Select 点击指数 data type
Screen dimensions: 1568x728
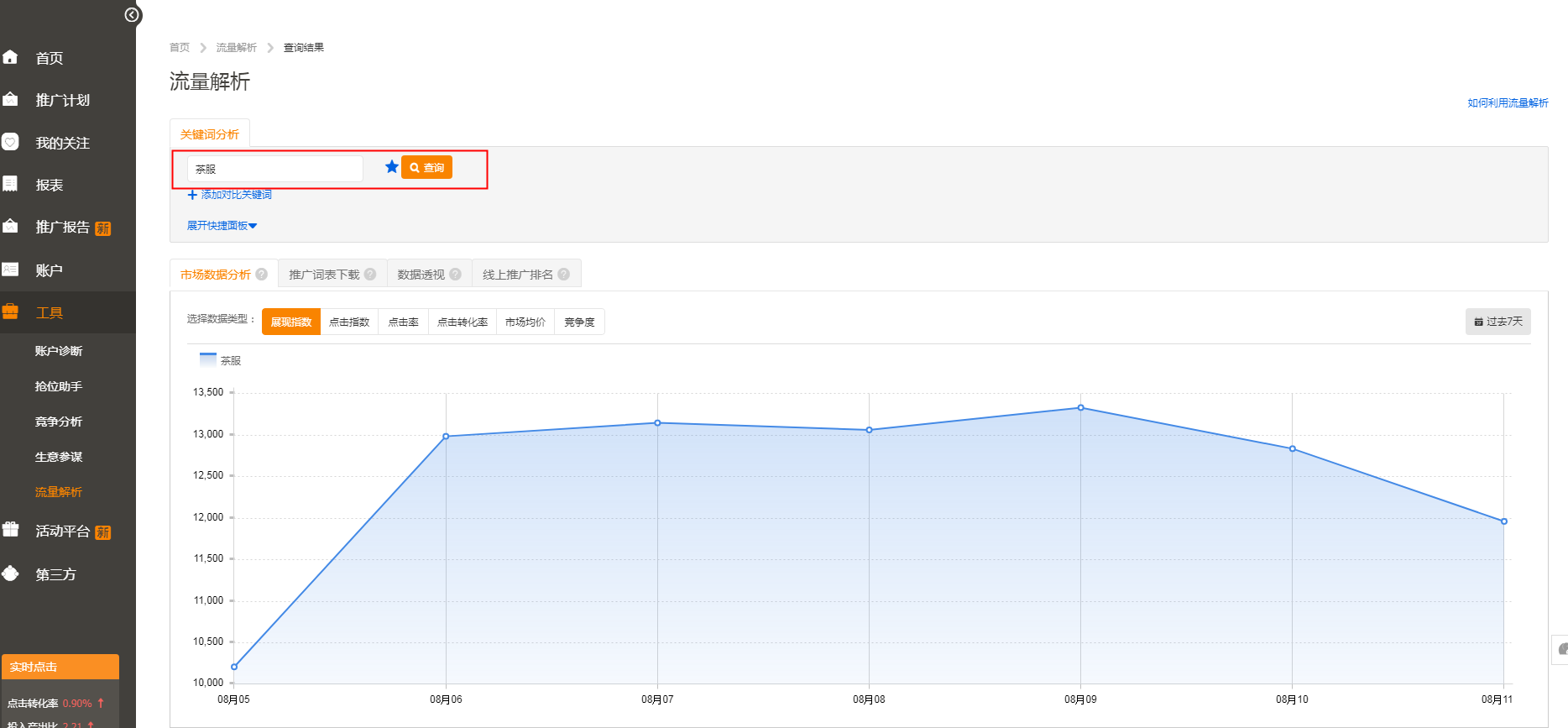click(x=349, y=322)
